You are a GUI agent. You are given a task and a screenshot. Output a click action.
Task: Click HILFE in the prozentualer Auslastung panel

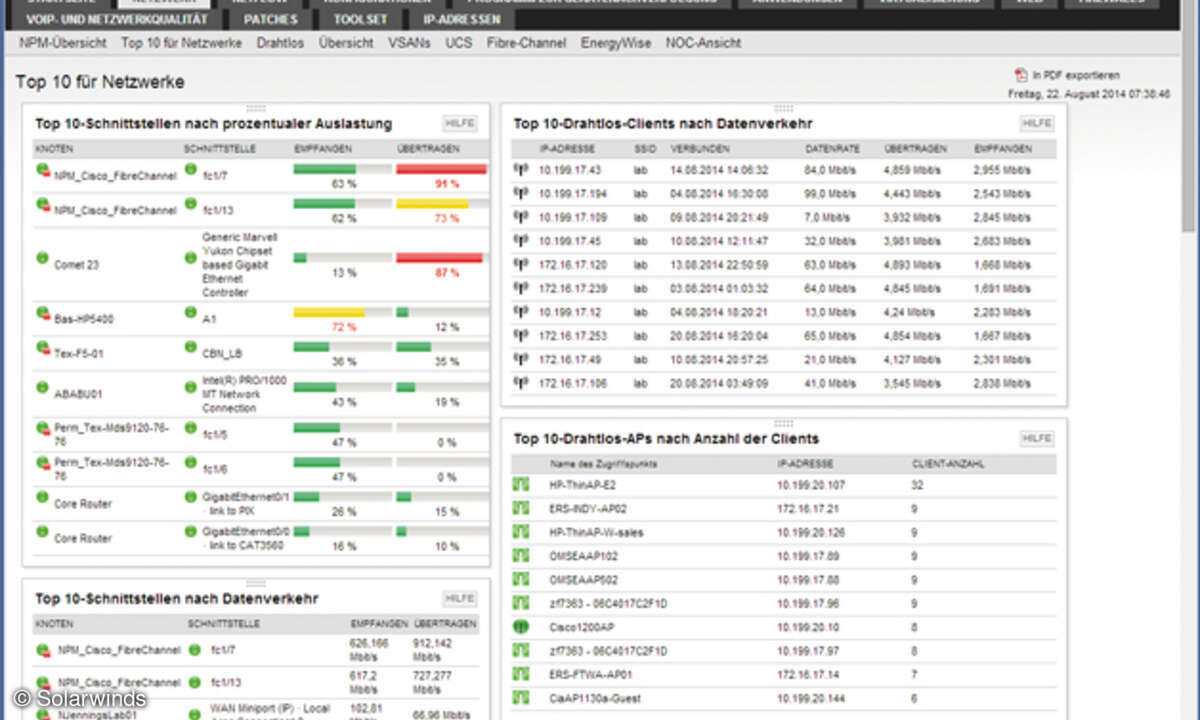pos(460,123)
